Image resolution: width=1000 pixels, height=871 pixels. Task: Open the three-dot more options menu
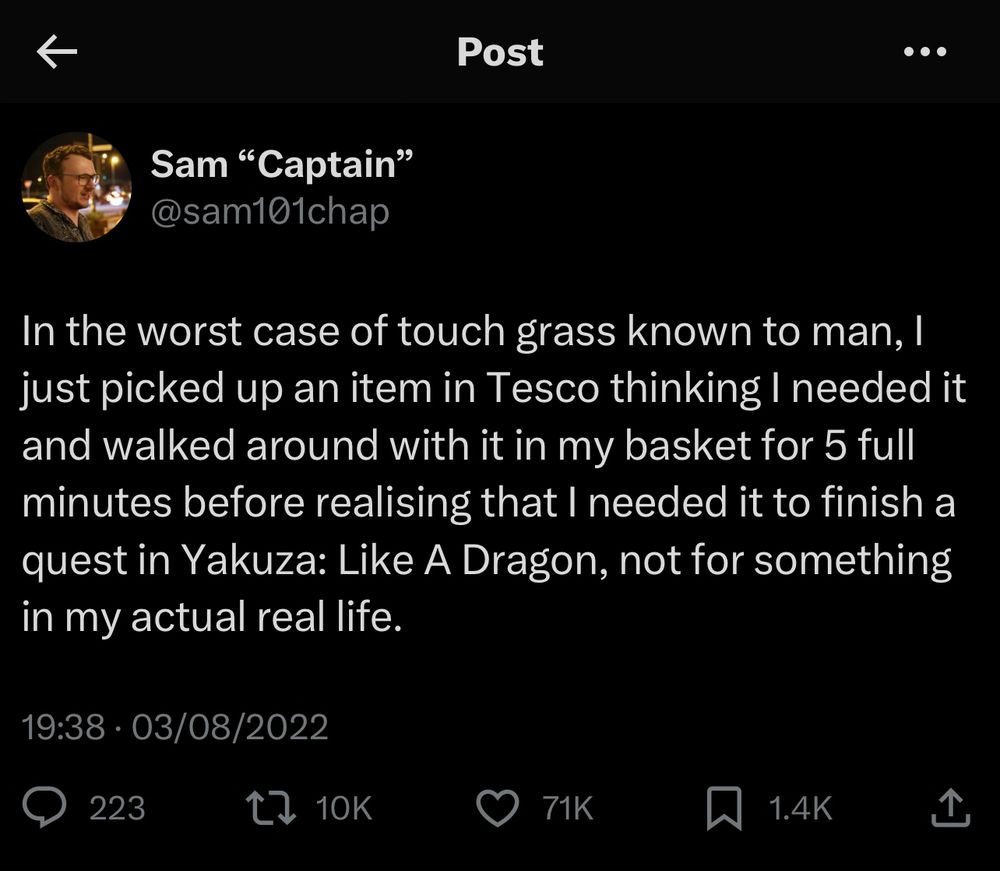924,53
